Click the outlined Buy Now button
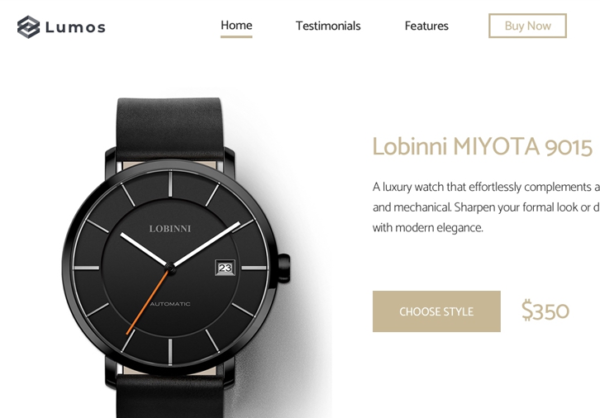 pos(527,26)
